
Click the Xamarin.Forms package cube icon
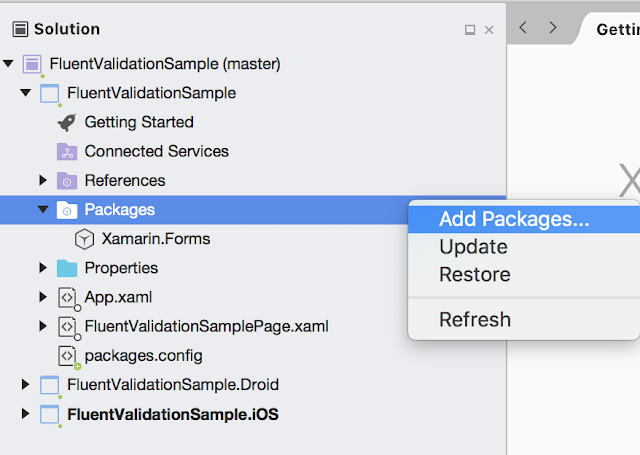[x=84, y=239]
